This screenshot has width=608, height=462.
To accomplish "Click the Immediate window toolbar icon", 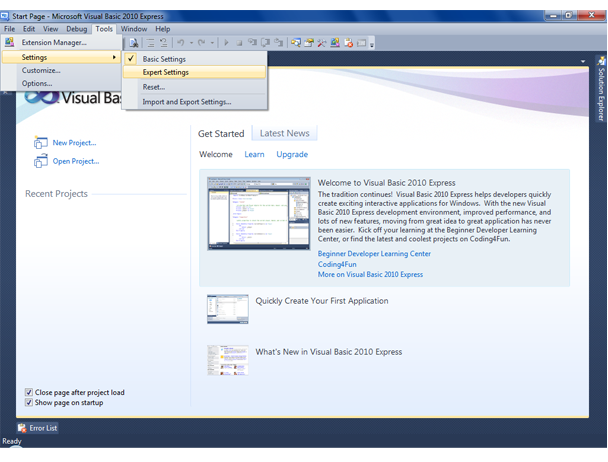I will [361, 43].
